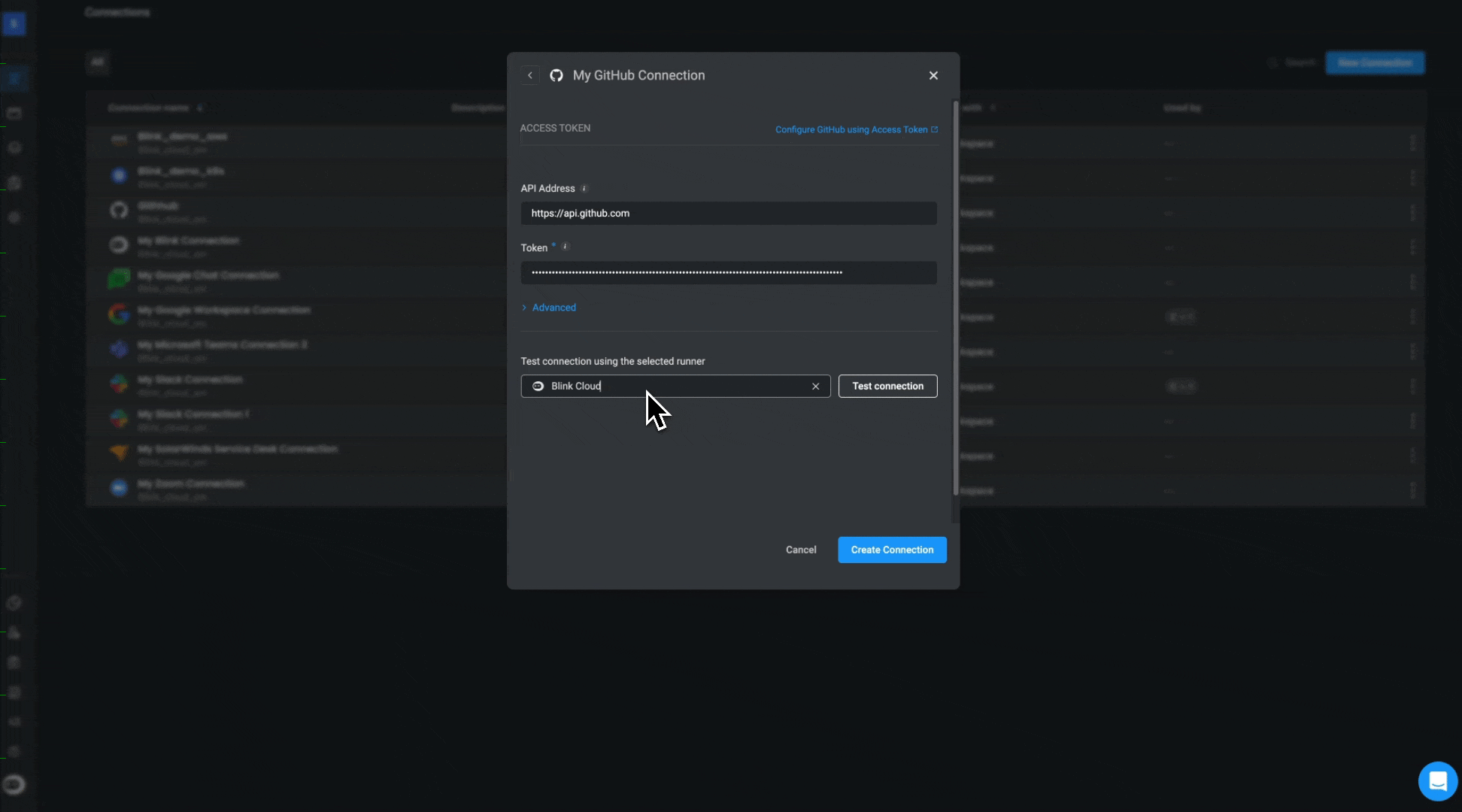Click the ACCESS TOKEN section heading
The image size is (1462, 812).
[x=555, y=129]
